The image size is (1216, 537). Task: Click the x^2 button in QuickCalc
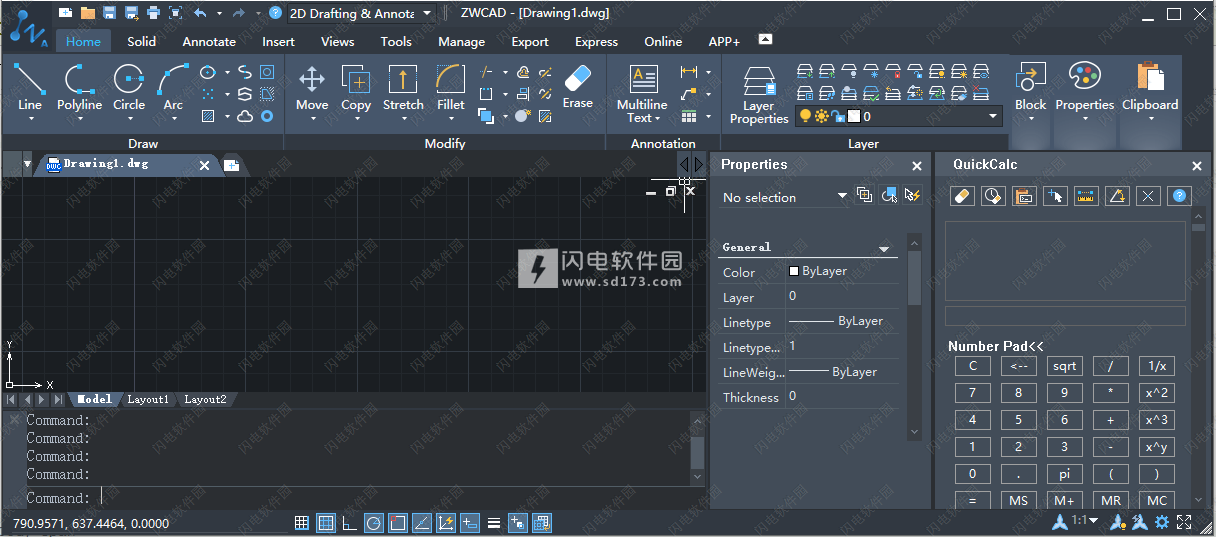coord(1157,393)
